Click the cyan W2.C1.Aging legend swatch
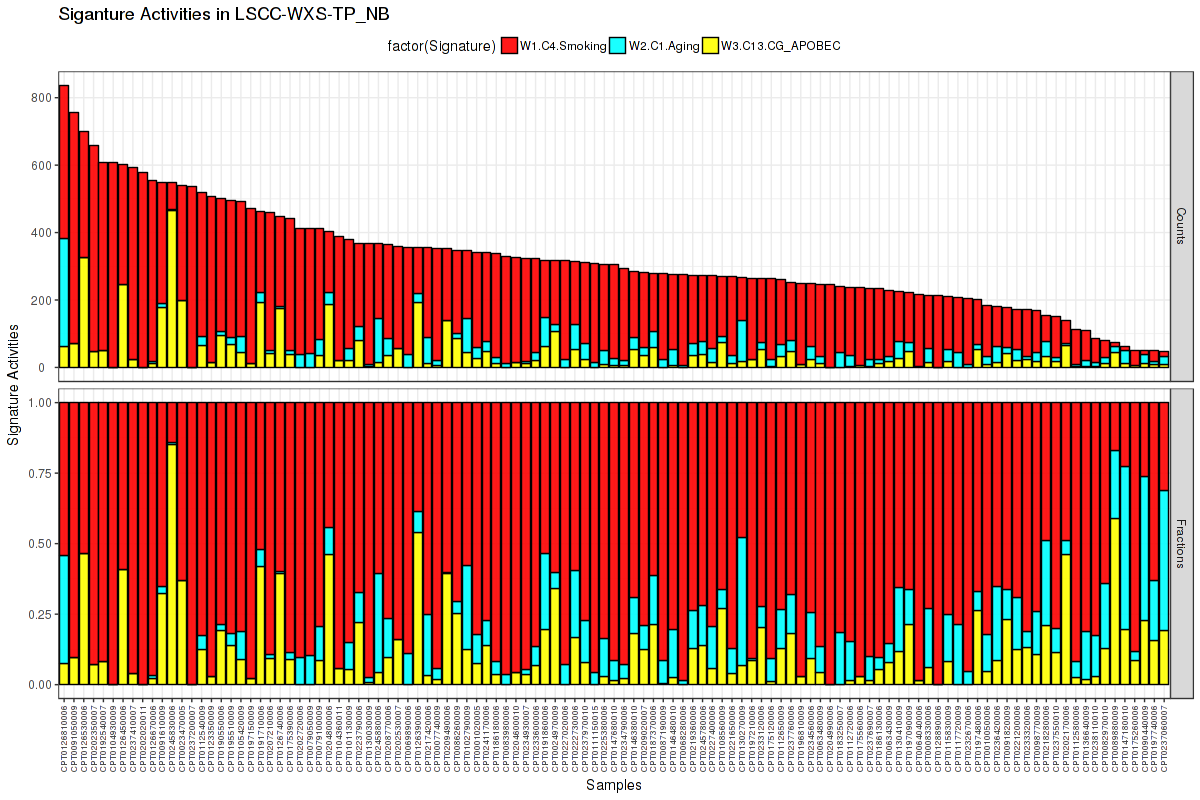This screenshot has height=800, width=1200. coord(617,45)
